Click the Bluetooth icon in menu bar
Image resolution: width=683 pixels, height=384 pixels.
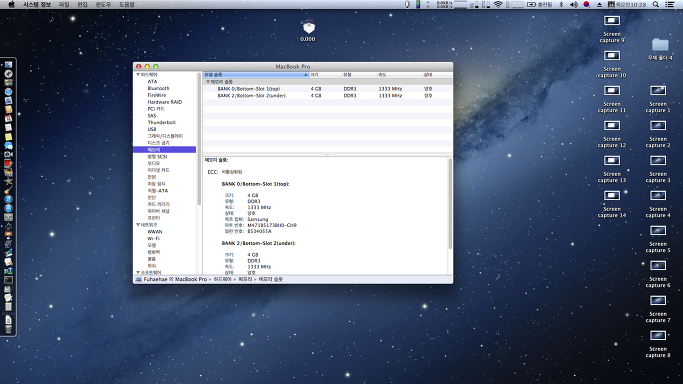(x=561, y=4)
